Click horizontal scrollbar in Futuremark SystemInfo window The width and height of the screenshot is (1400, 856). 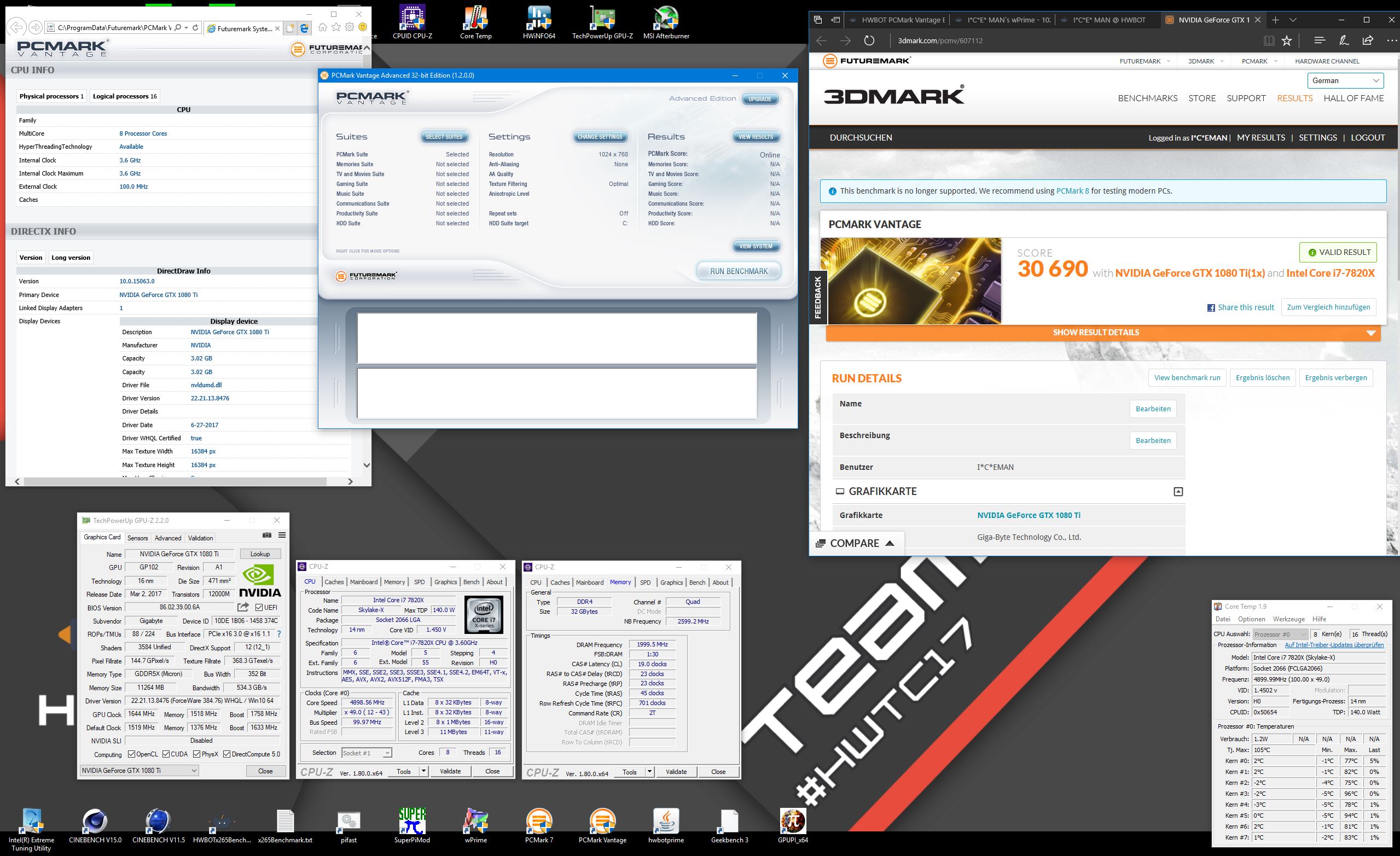(x=175, y=481)
